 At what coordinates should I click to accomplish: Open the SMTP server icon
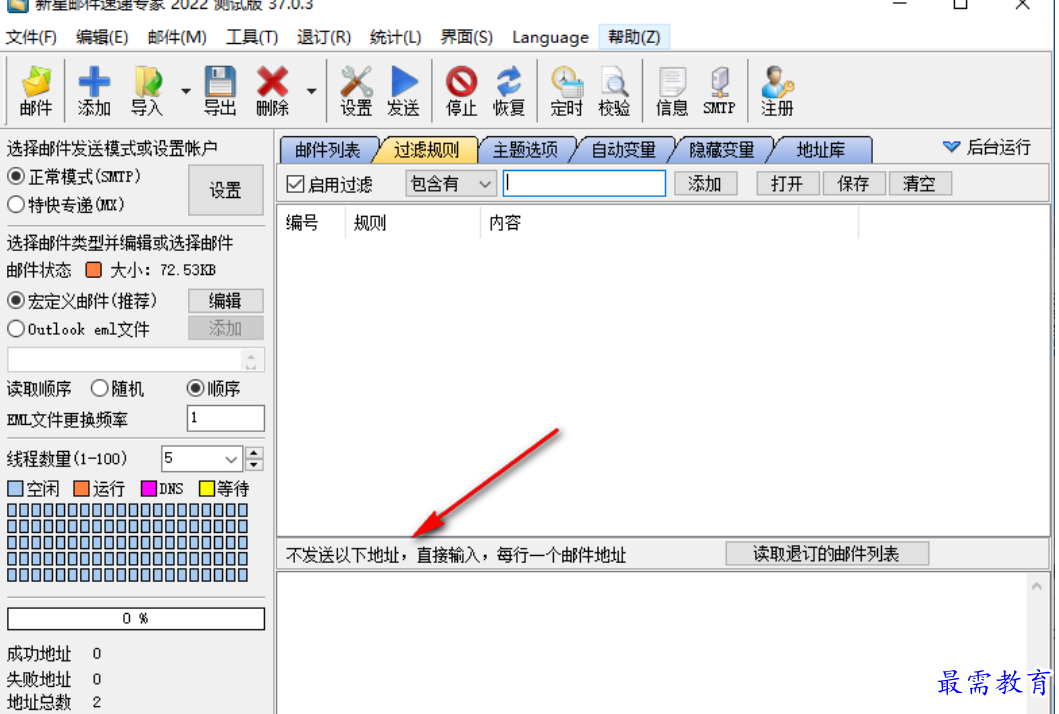(719, 90)
